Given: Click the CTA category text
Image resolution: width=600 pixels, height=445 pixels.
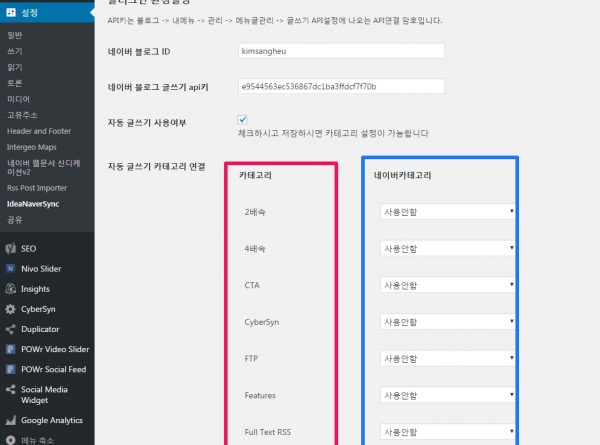Looking at the screenshot, I should tap(252, 285).
